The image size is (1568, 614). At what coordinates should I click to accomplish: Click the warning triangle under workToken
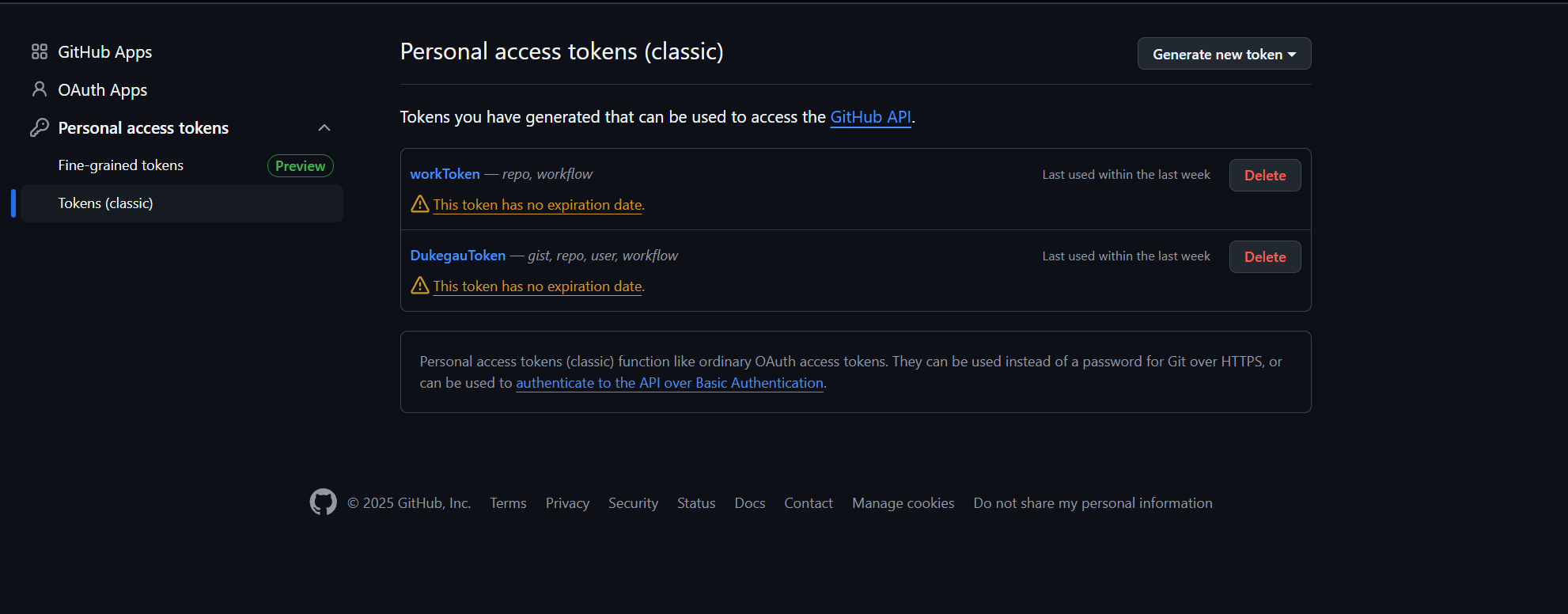pos(420,204)
